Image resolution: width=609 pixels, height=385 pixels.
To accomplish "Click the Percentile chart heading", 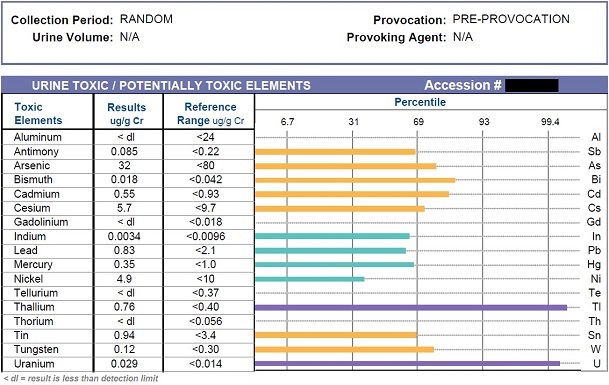I will point(420,102).
